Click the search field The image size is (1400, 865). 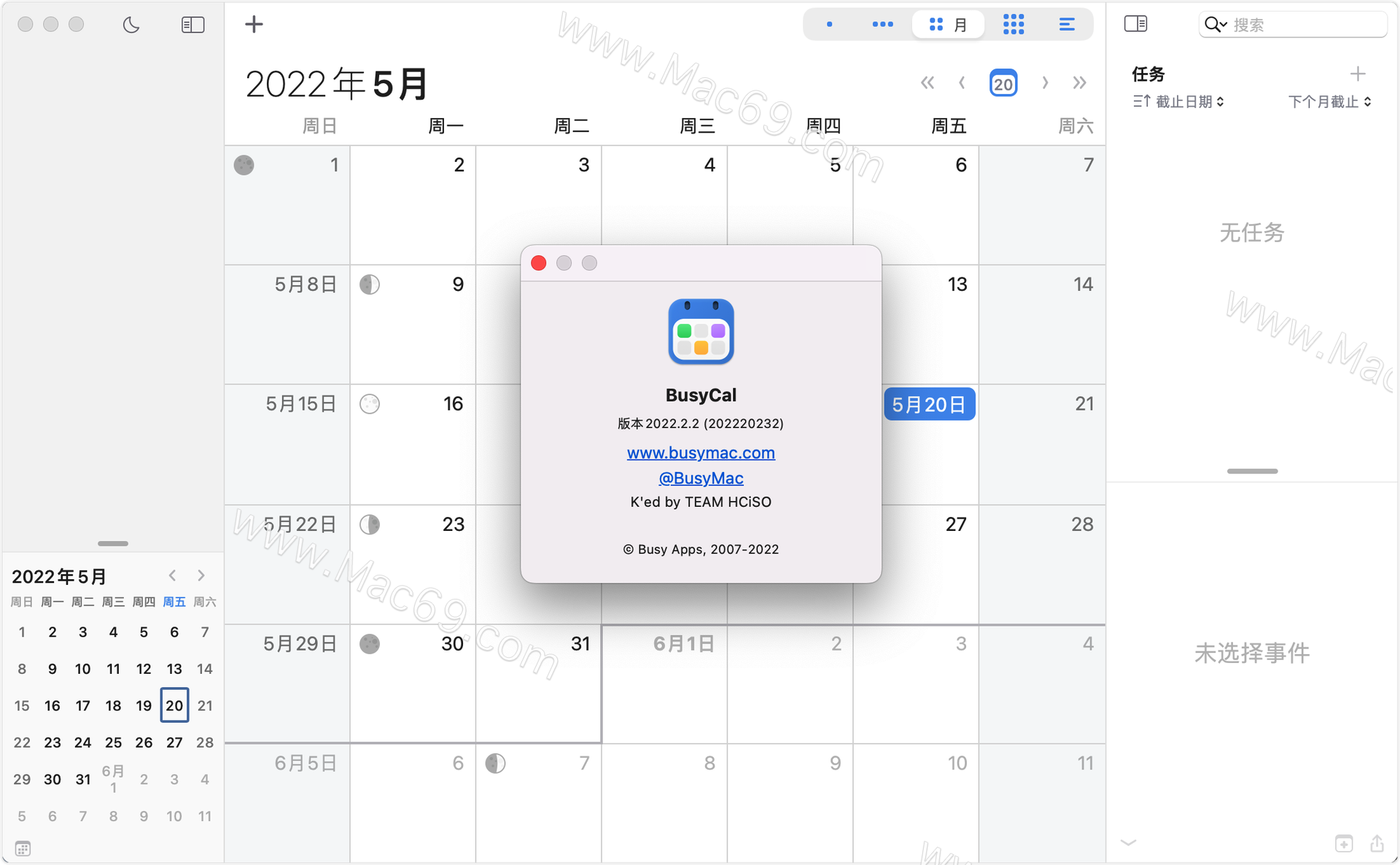[1293, 24]
